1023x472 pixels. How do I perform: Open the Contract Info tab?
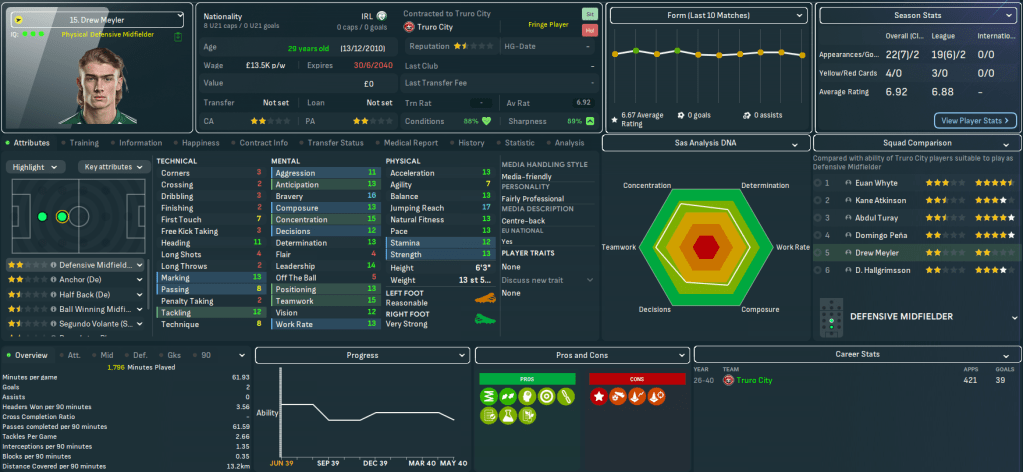(x=265, y=143)
